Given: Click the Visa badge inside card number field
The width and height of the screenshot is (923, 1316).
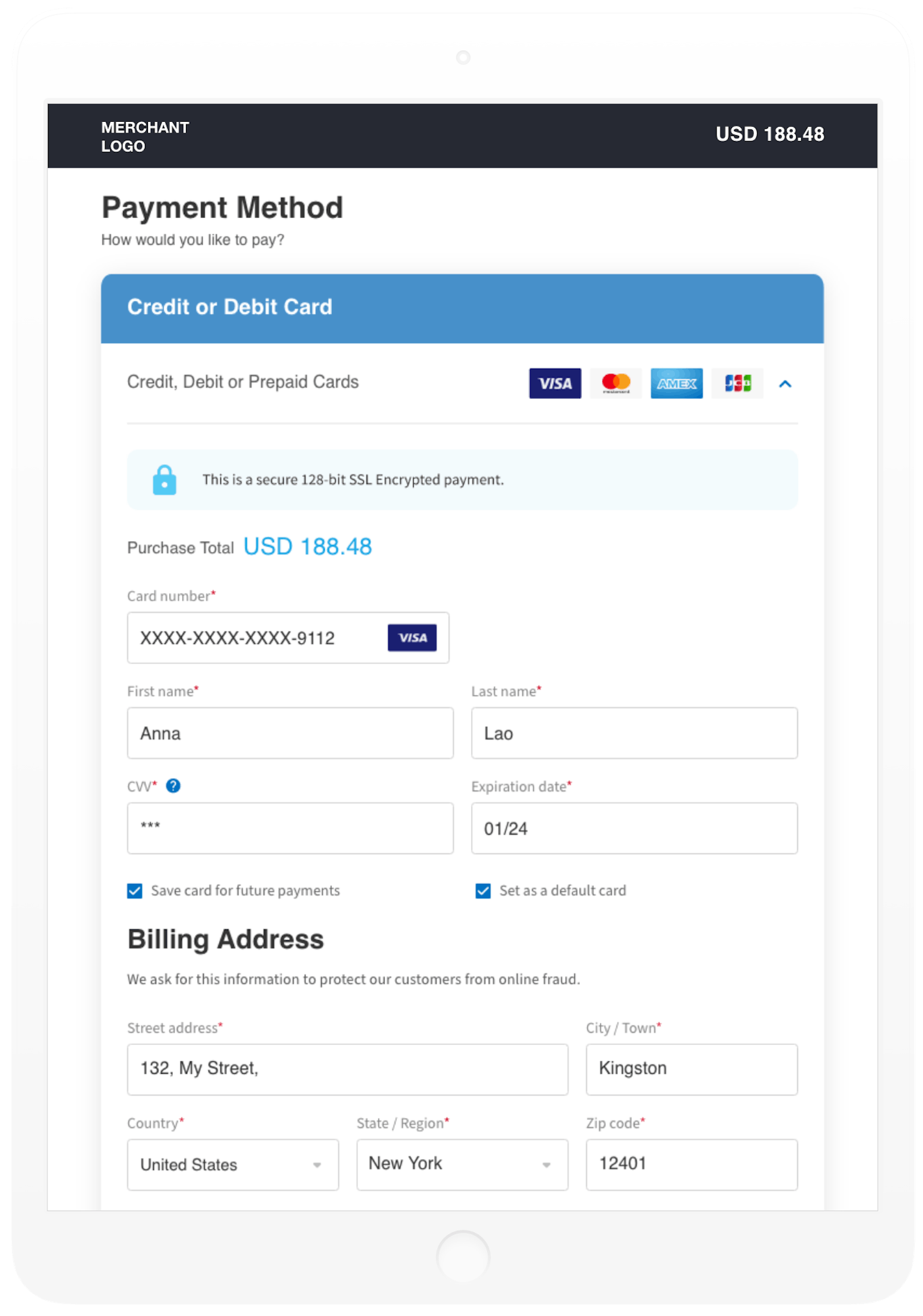Looking at the screenshot, I should (x=412, y=638).
